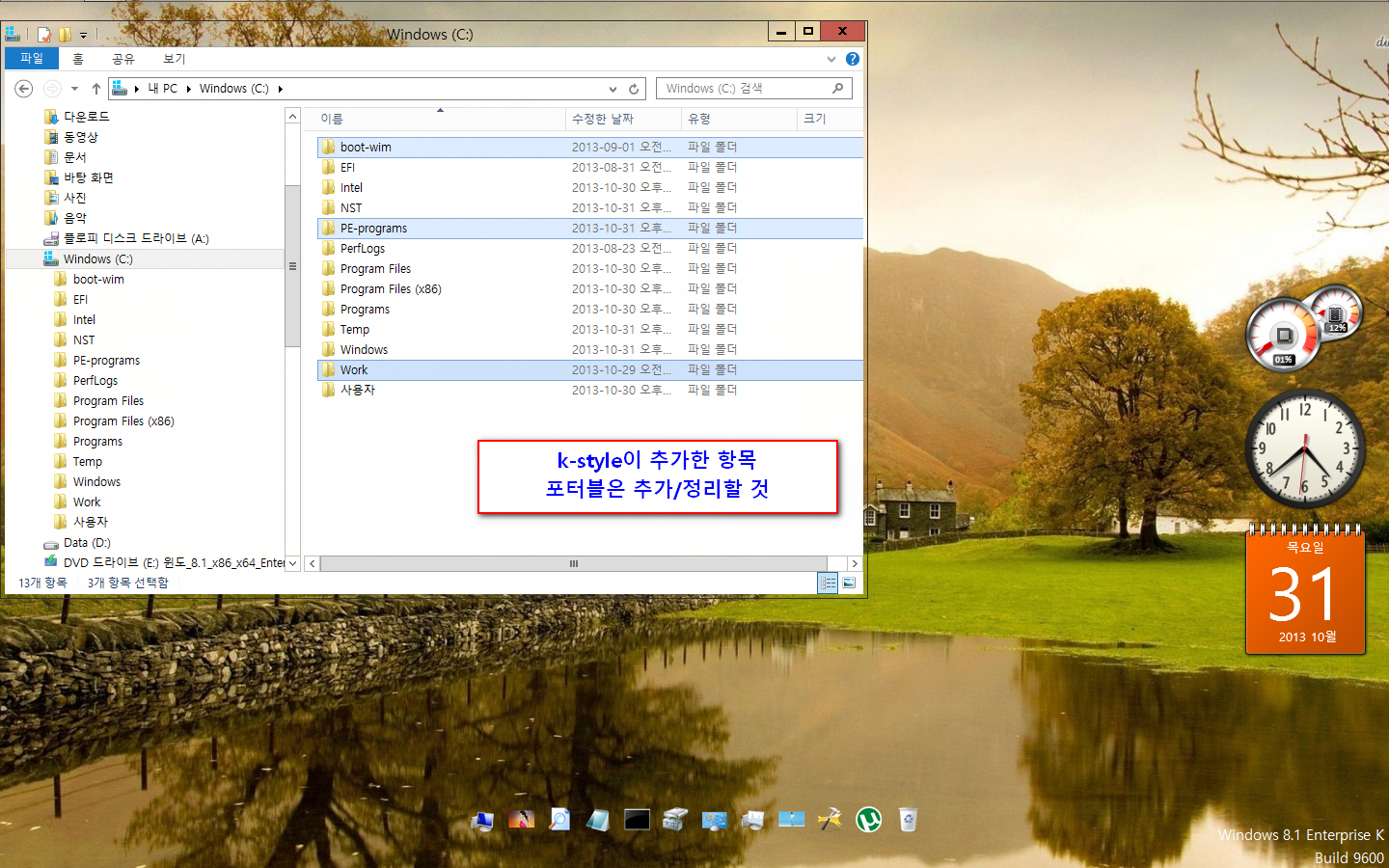The width and height of the screenshot is (1389, 868).
Task: Select the boot-wim folder in the file list
Action: point(589,148)
